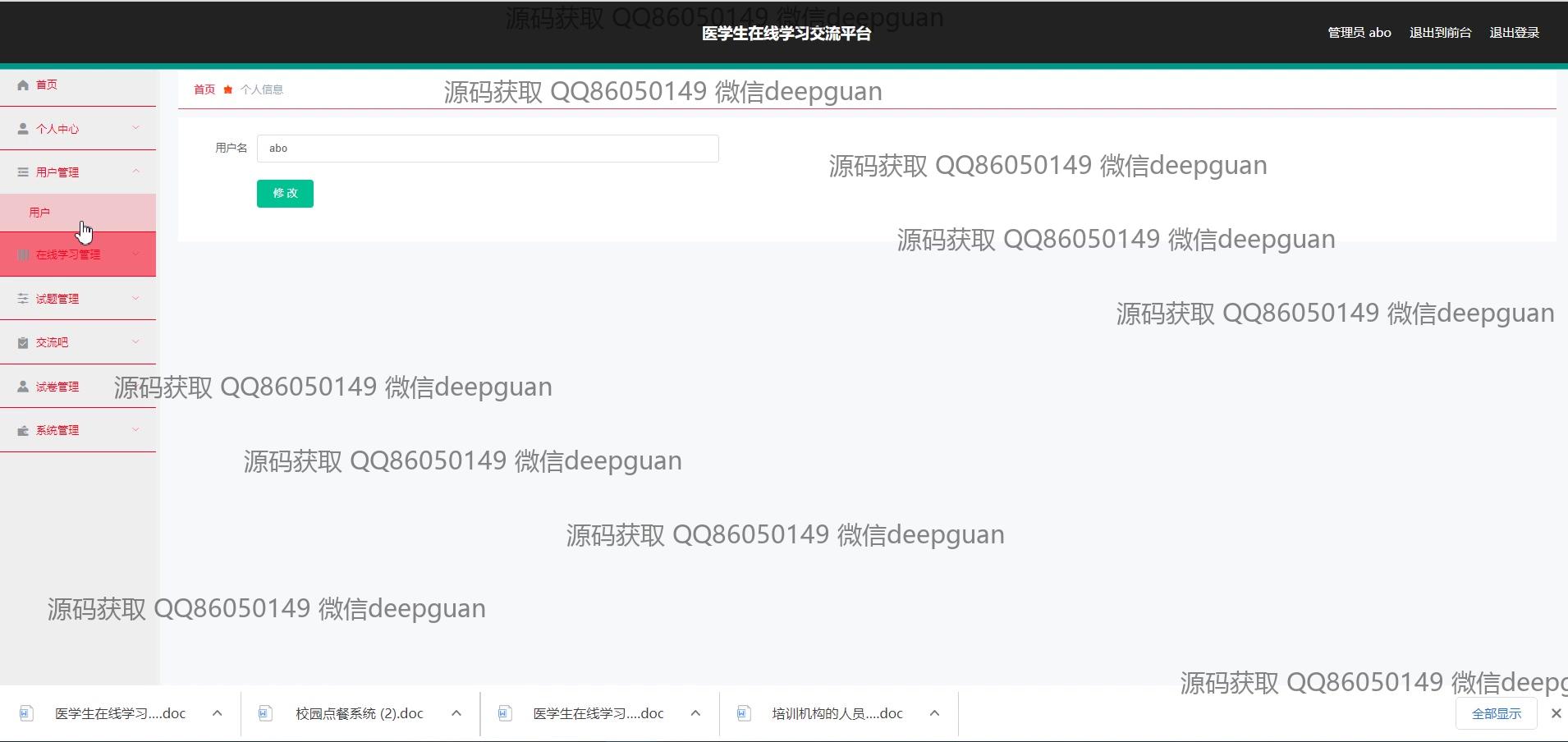Expand the 系统管理 chevron

coord(135,430)
